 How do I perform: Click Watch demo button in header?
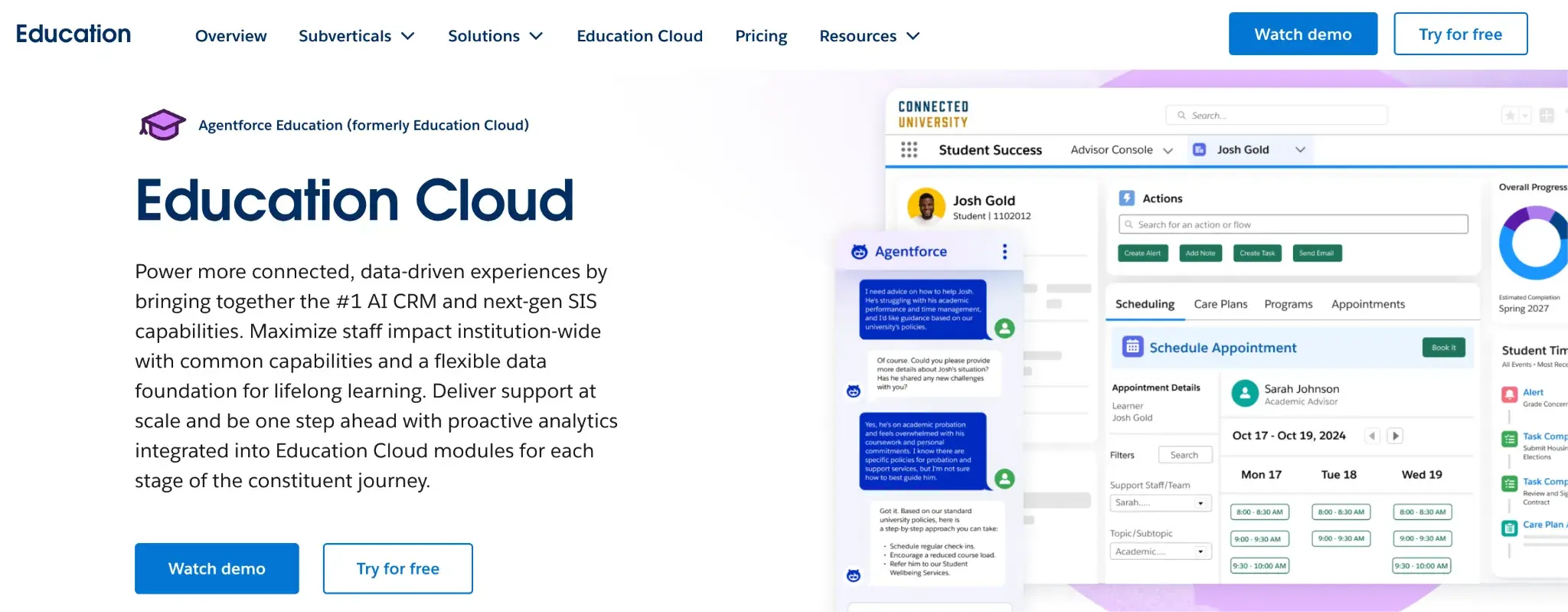coord(1303,34)
